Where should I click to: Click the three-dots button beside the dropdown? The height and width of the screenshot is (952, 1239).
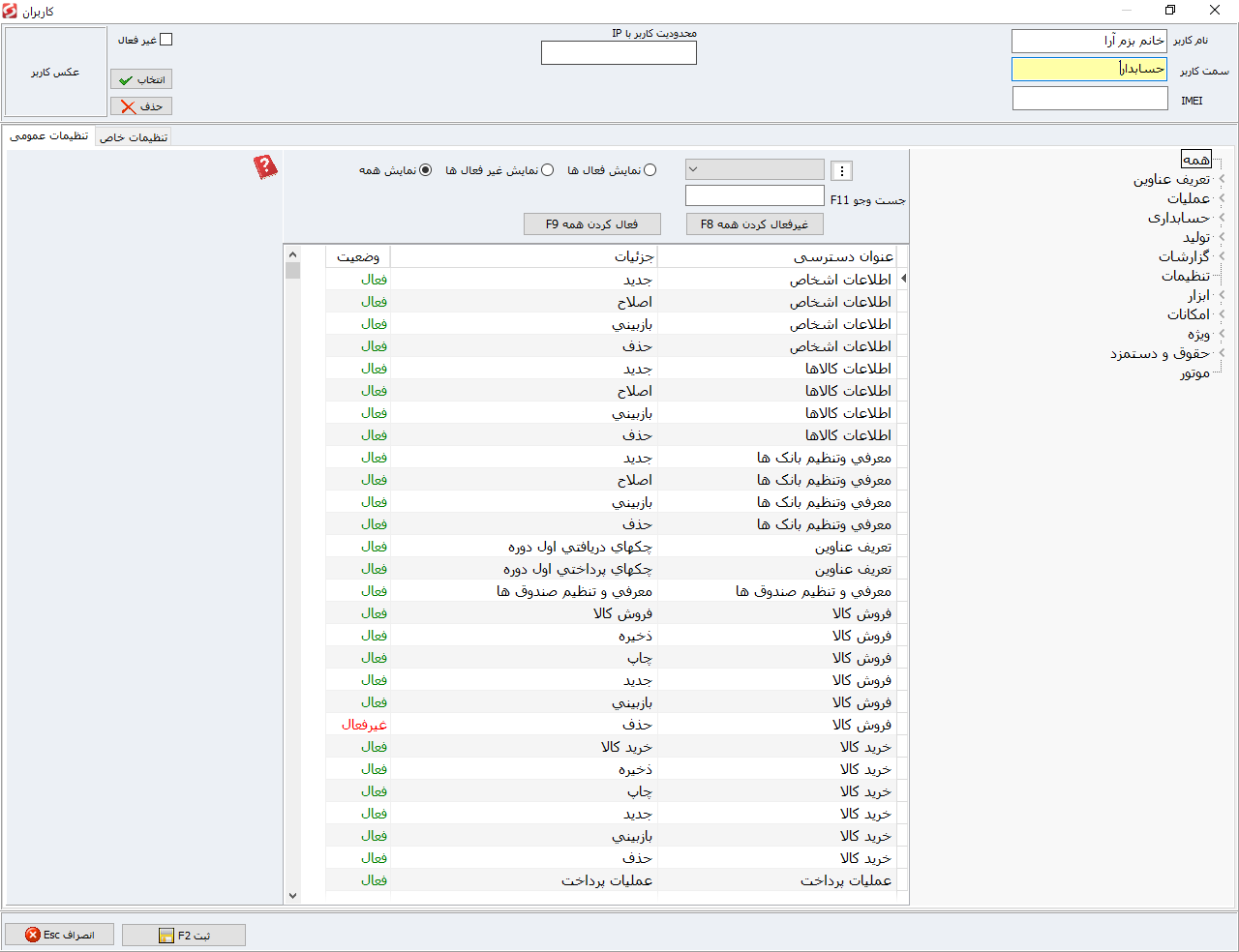point(842,171)
